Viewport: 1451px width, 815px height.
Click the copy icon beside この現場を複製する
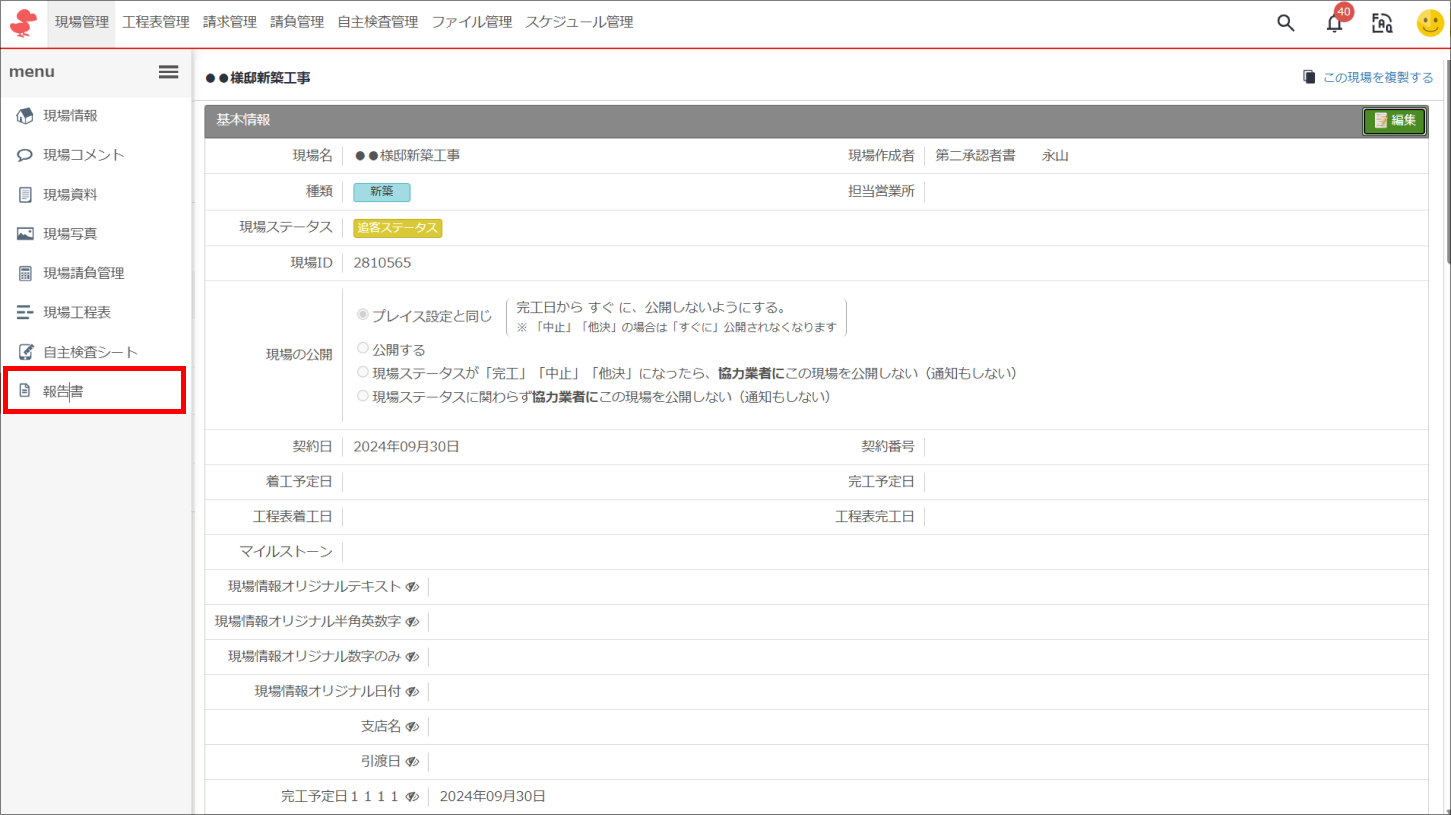tap(1309, 77)
